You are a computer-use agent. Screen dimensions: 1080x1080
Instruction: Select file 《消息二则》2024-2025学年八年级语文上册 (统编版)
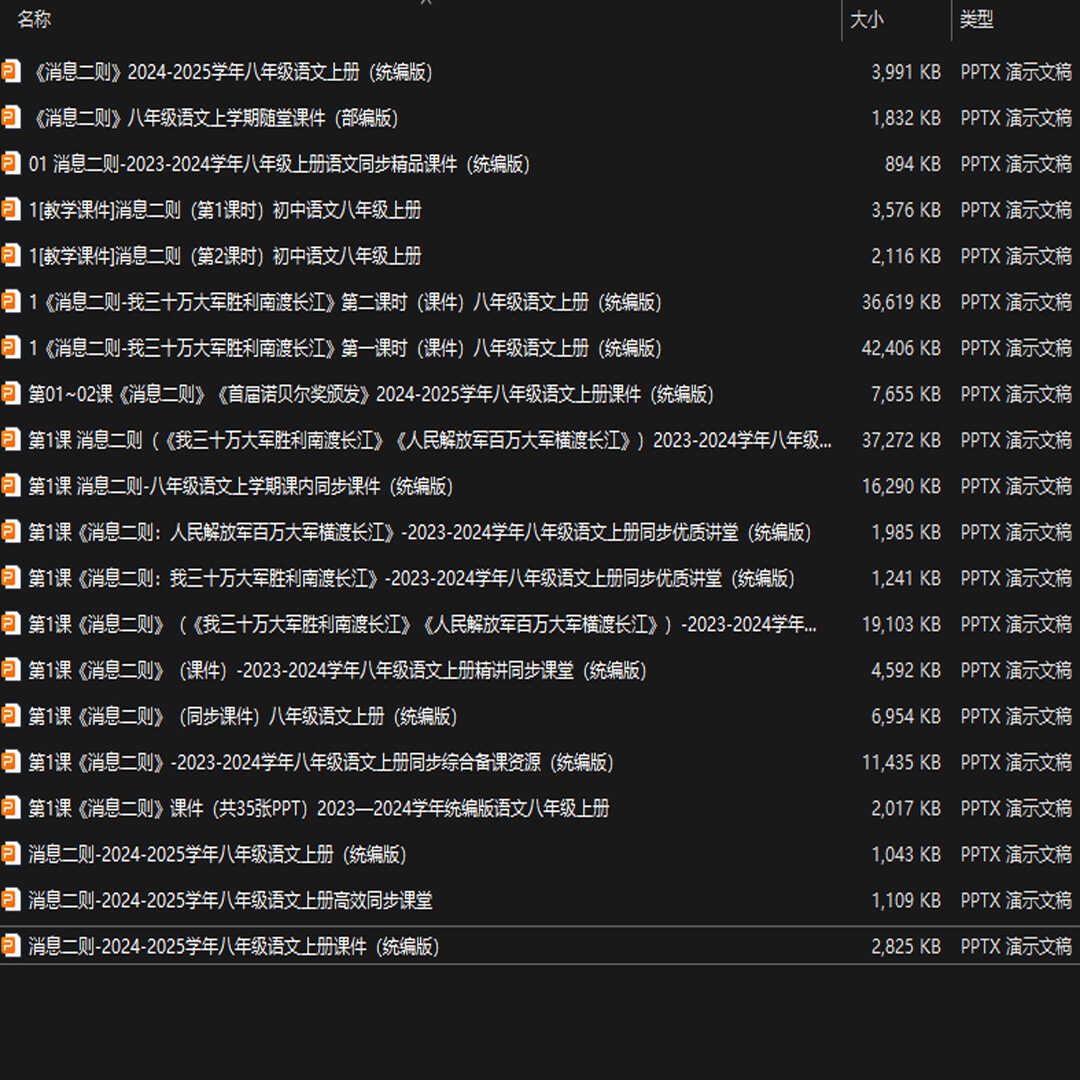tap(231, 72)
